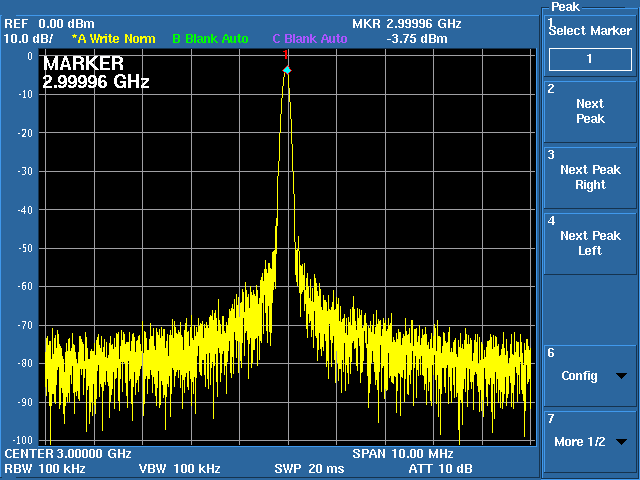Choose Next Peak Right softkey
Viewport: 640px width, 480px height.
590,177
